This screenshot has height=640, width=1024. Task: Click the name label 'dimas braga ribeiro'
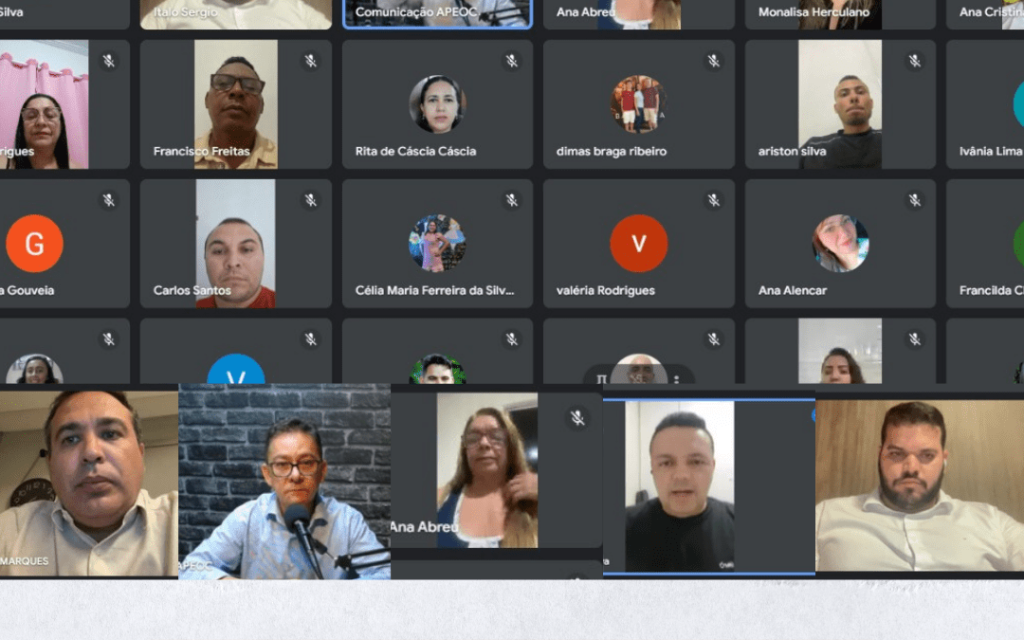click(611, 151)
